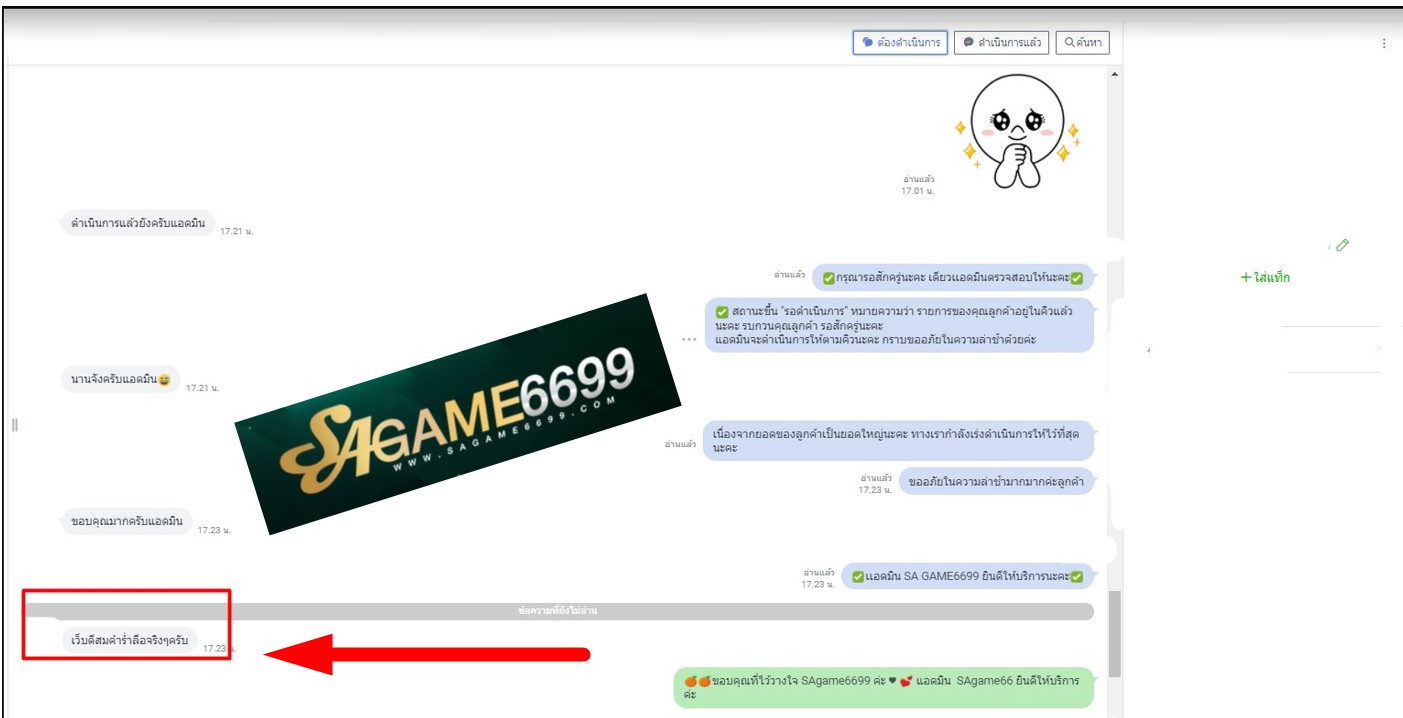Click the pencil edit icon in profile panel

pos(1342,245)
